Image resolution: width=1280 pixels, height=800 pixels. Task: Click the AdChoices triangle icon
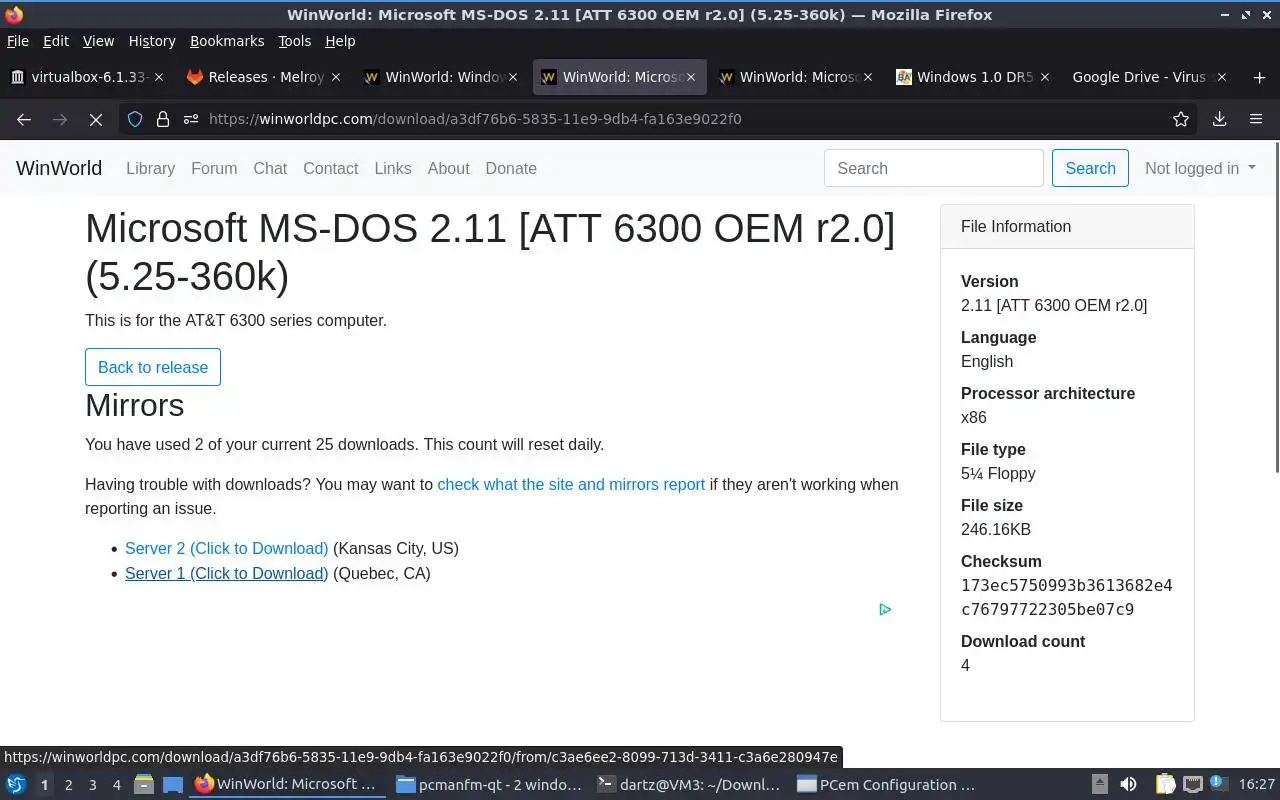tap(885, 609)
